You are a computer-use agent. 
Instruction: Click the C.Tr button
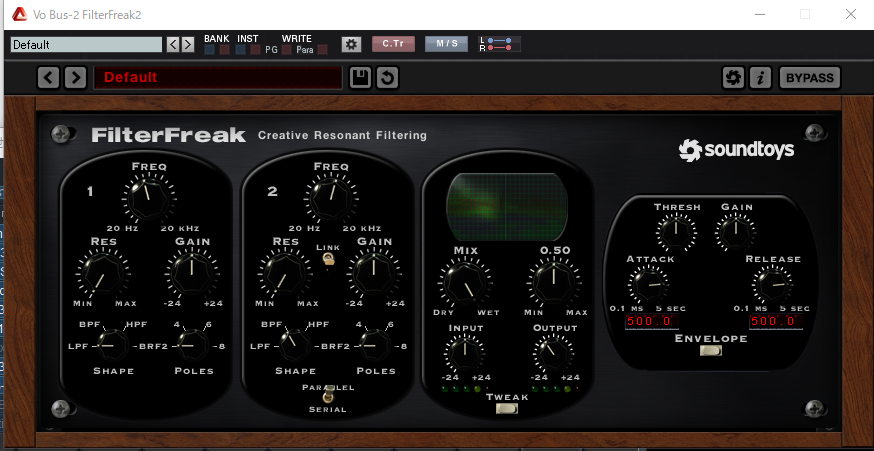(394, 43)
